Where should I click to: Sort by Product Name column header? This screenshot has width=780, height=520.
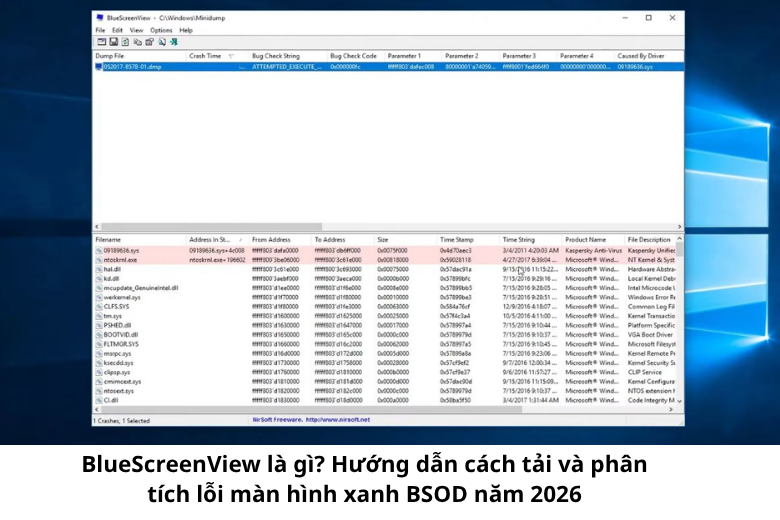coord(593,240)
